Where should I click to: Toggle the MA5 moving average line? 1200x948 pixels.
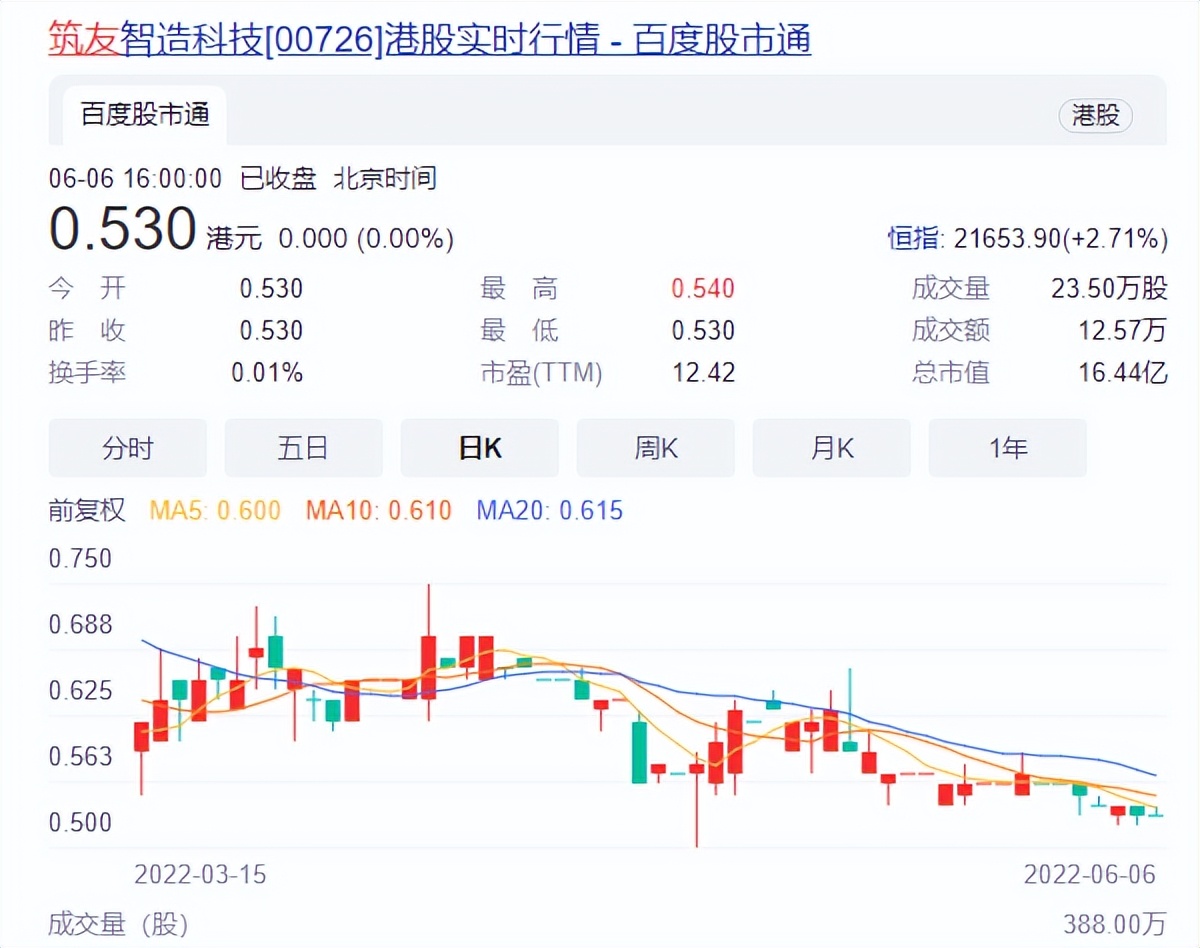[x=213, y=510]
